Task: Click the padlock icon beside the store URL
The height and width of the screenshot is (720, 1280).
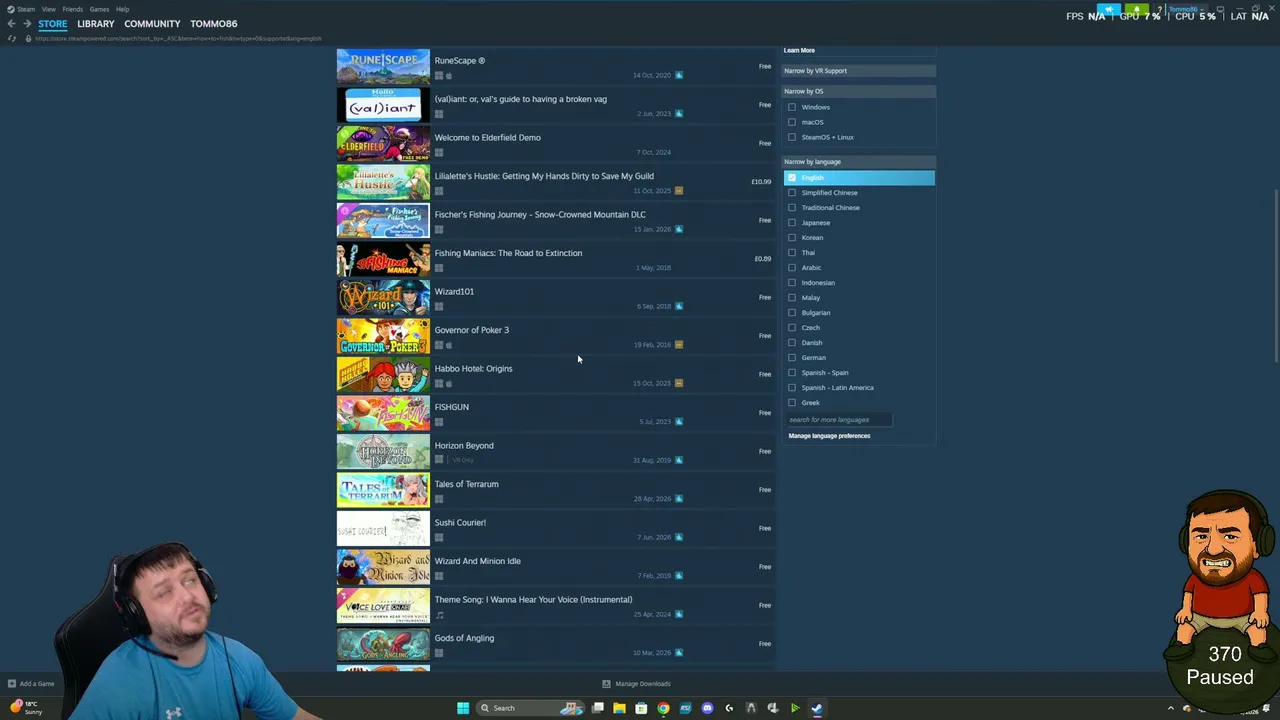Action: pyautogui.click(x=28, y=38)
